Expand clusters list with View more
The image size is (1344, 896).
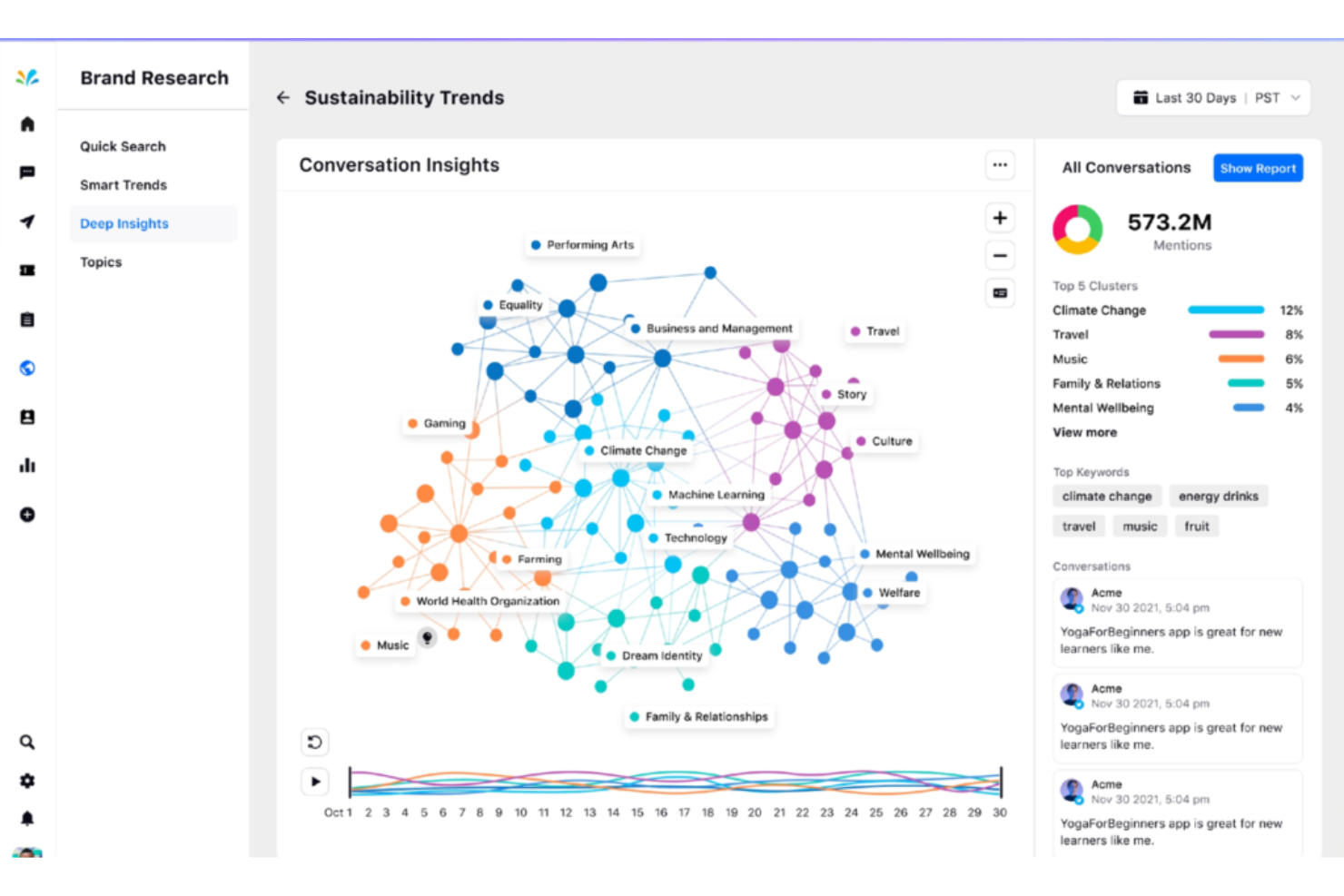coord(1084,432)
